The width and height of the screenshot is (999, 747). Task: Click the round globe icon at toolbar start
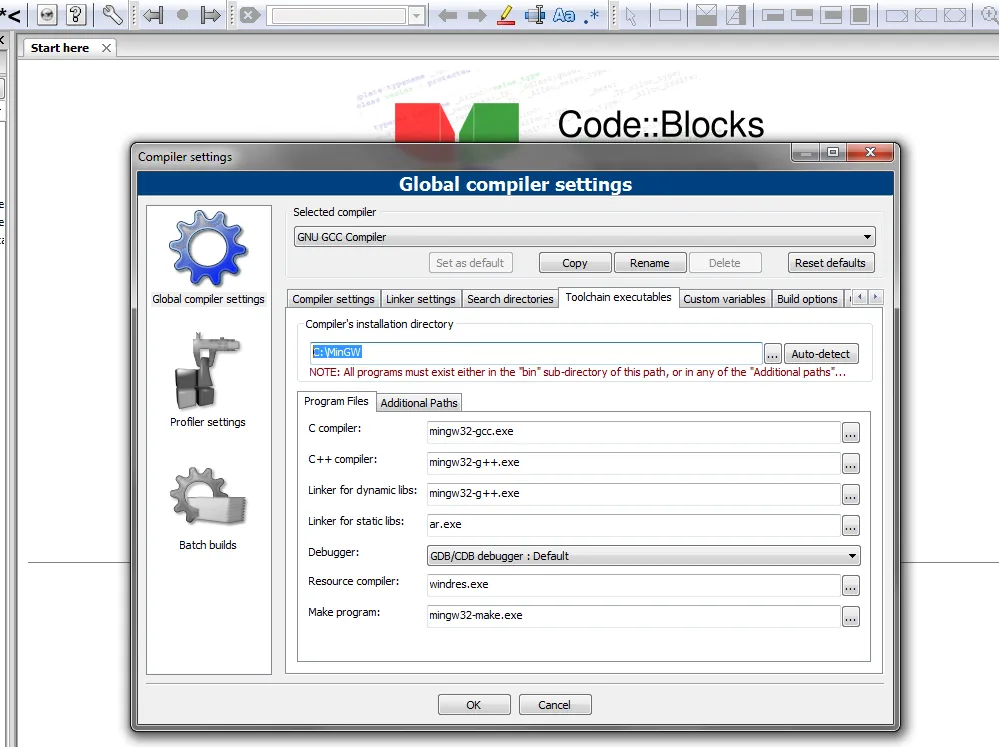tap(47, 14)
